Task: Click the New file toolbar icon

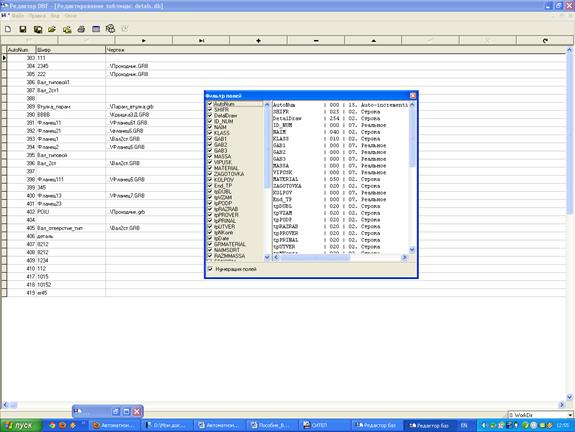Action: (8, 29)
